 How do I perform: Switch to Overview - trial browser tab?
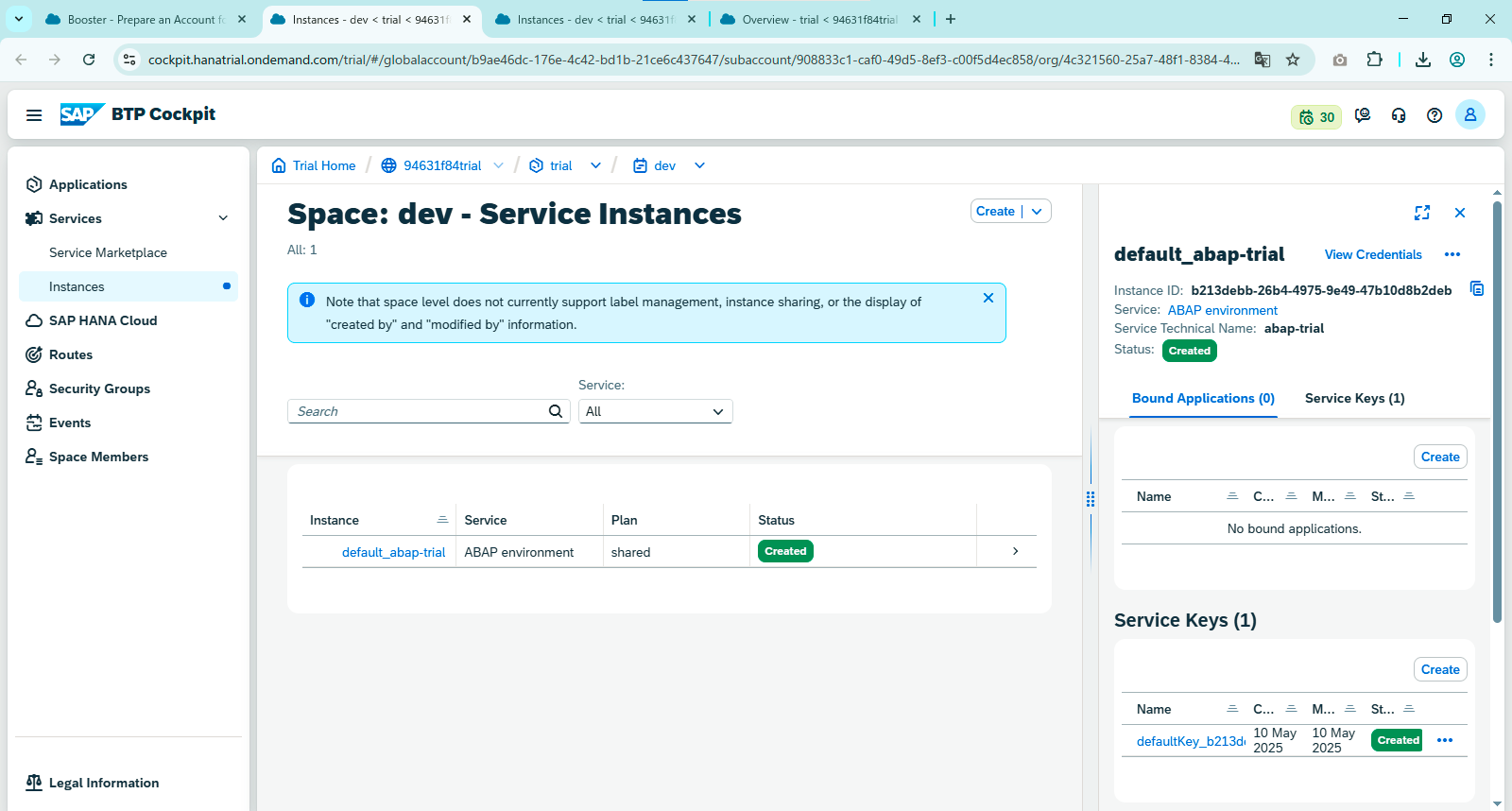(819, 19)
